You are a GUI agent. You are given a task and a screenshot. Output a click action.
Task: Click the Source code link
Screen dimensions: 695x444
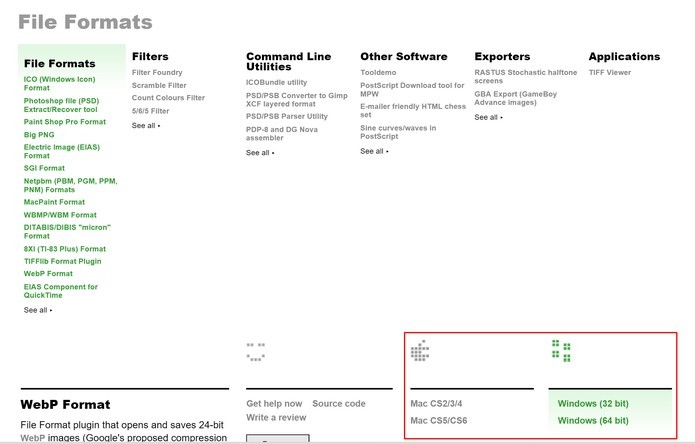[x=339, y=404]
